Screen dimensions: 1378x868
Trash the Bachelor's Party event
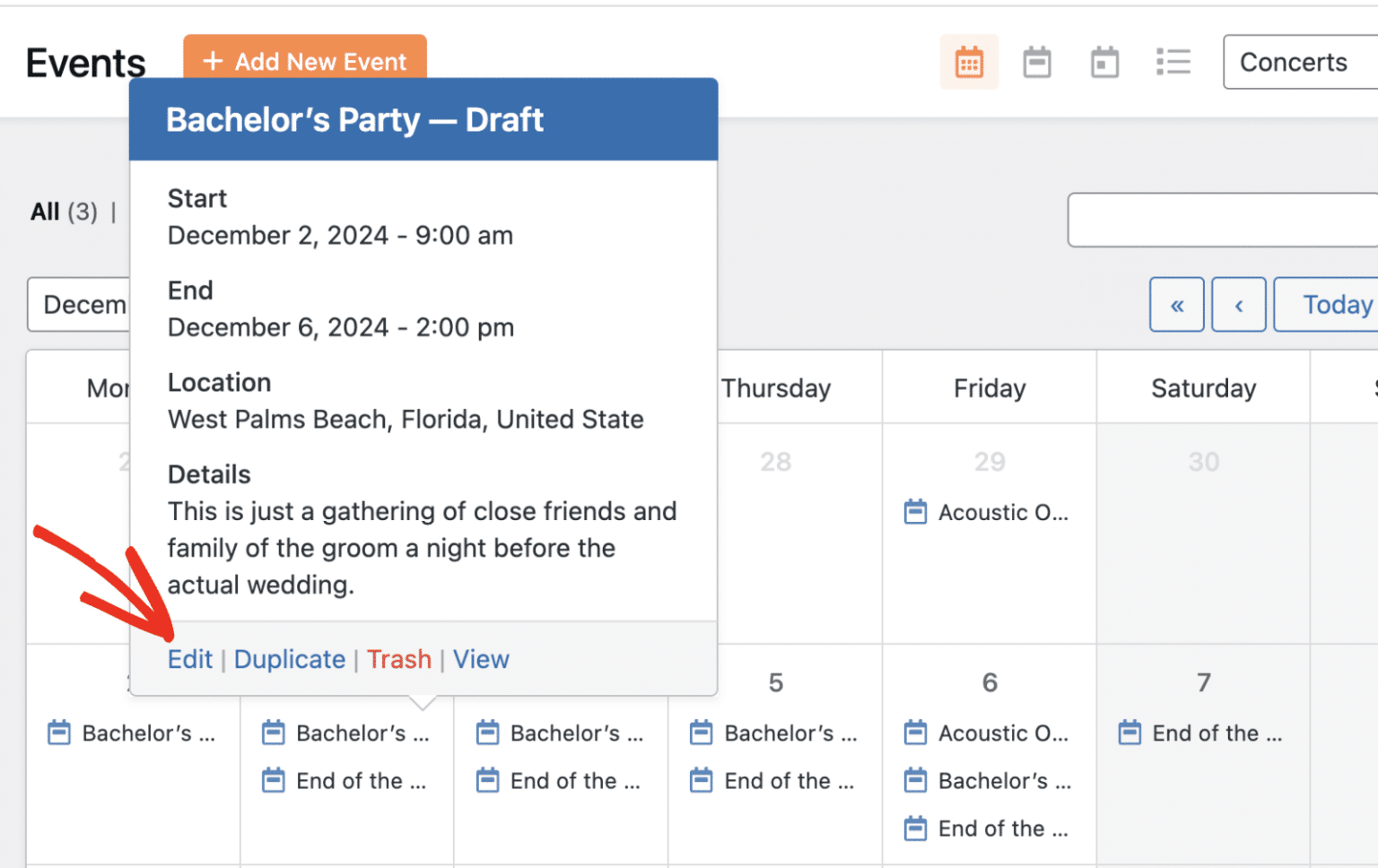click(x=399, y=659)
